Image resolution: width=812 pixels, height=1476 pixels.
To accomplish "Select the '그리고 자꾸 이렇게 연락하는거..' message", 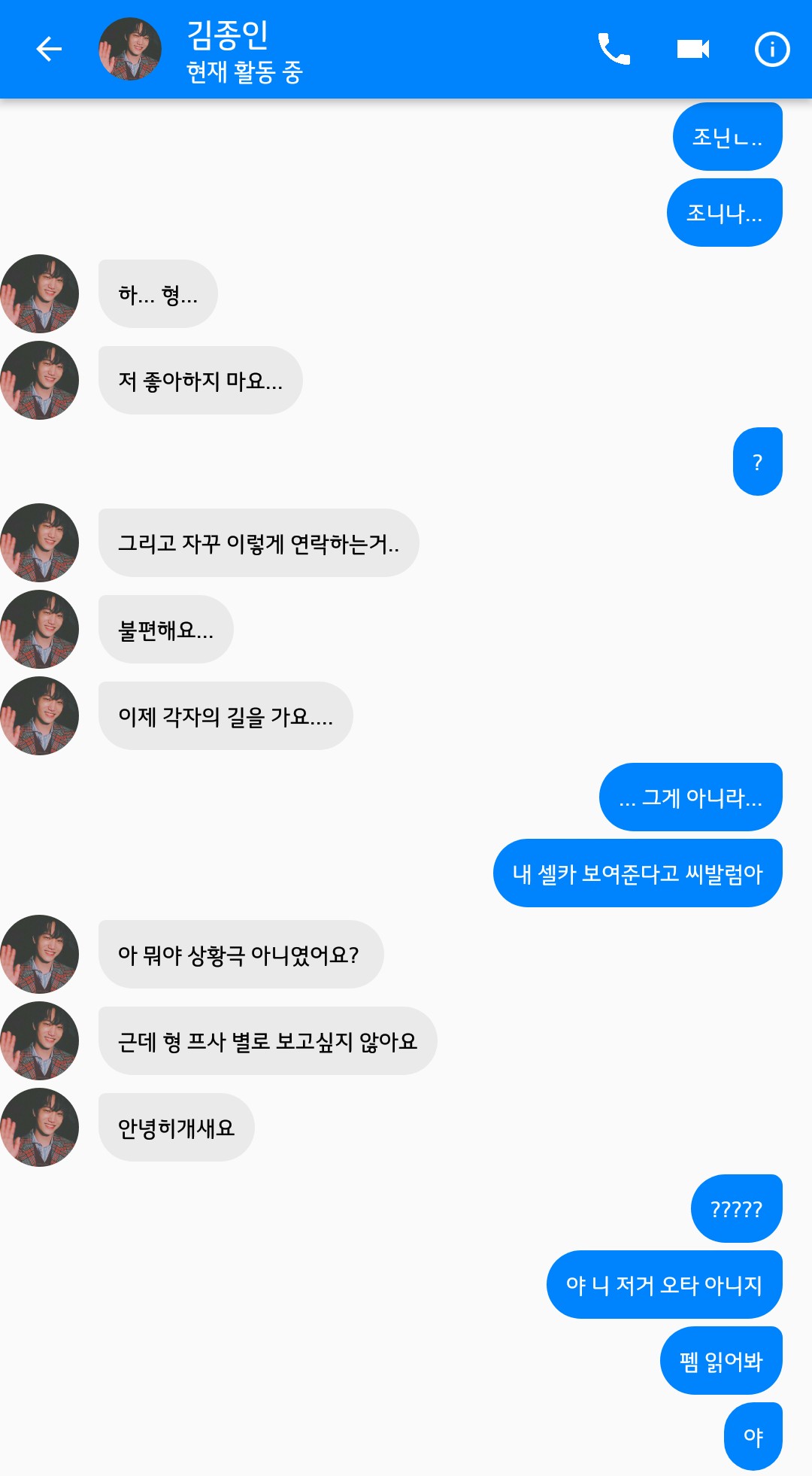I will 258,543.
